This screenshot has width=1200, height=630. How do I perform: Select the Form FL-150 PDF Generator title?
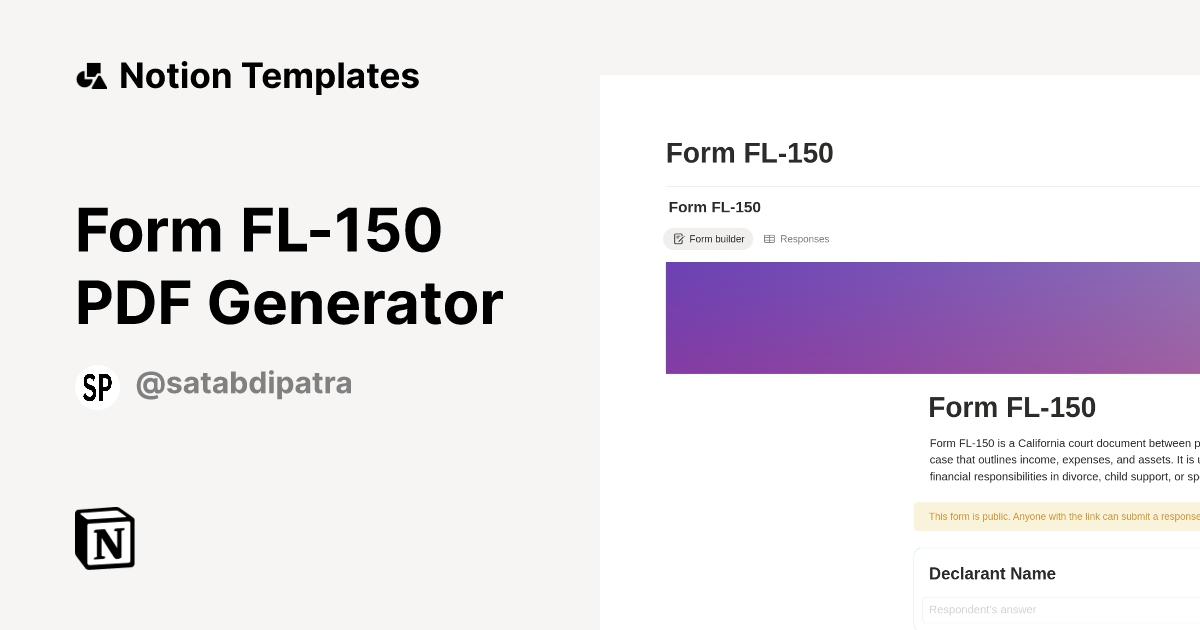click(288, 266)
